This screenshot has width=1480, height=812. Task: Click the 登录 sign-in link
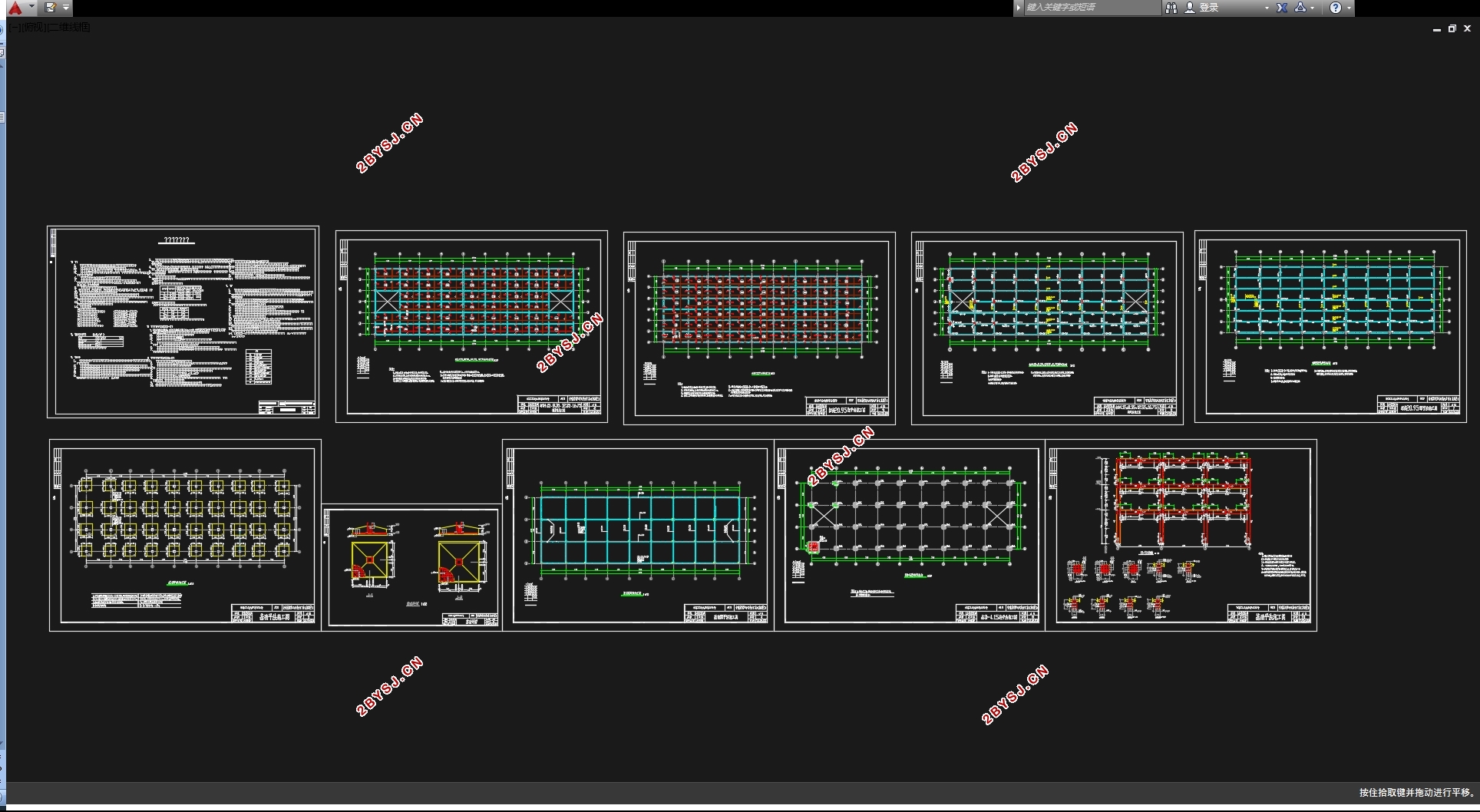click(x=1209, y=8)
